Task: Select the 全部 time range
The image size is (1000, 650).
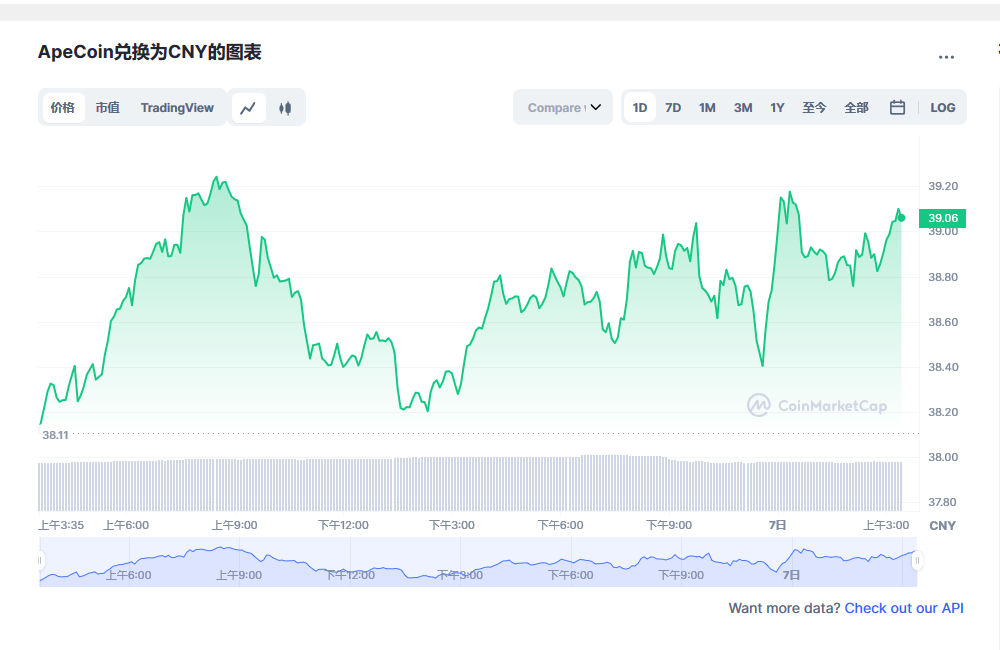Action: click(x=856, y=108)
